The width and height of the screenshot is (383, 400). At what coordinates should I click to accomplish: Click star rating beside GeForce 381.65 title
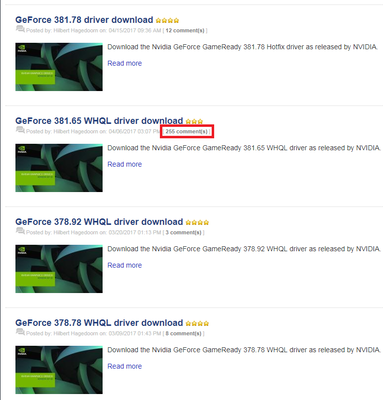coord(194,122)
